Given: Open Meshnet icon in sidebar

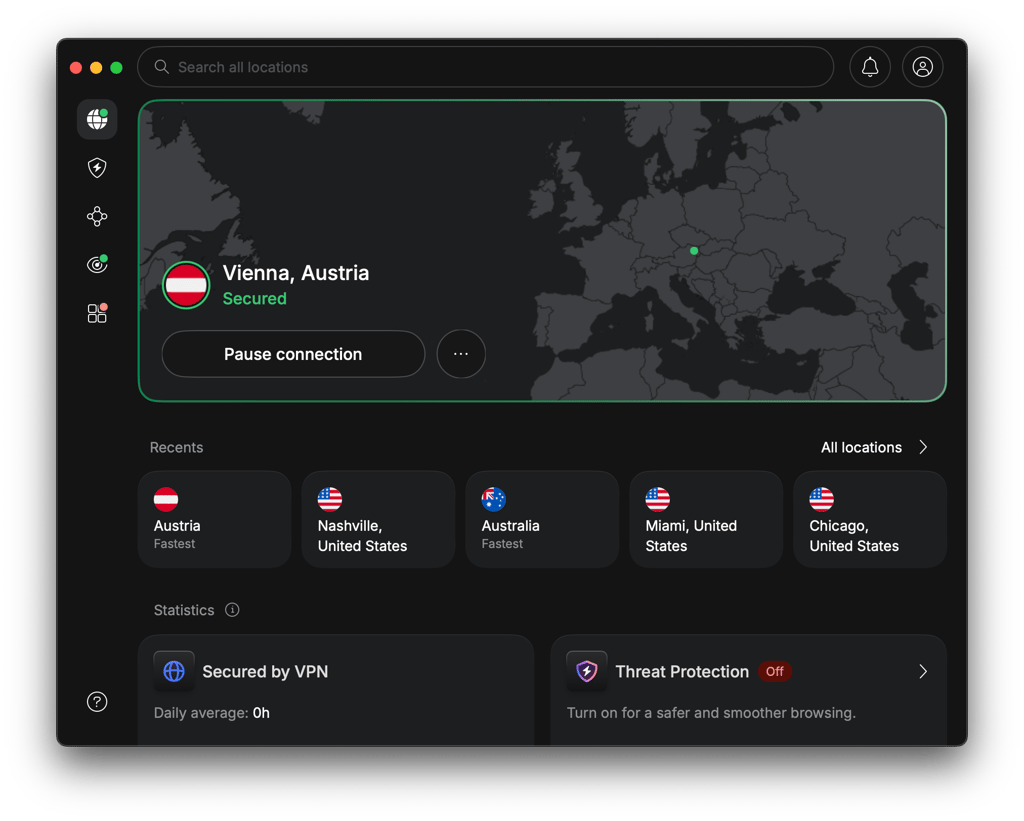Looking at the screenshot, I should (x=97, y=216).
